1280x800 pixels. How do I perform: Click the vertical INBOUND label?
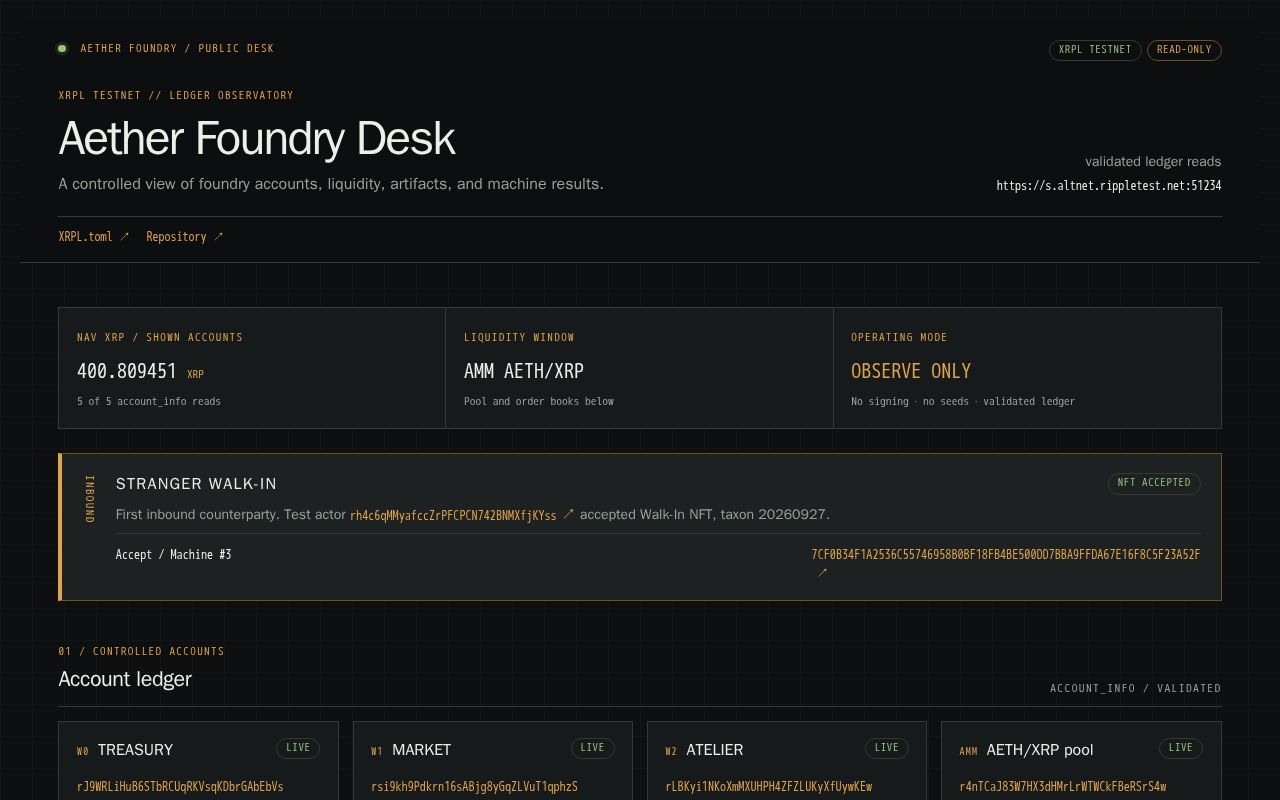[x=89, y=499]
